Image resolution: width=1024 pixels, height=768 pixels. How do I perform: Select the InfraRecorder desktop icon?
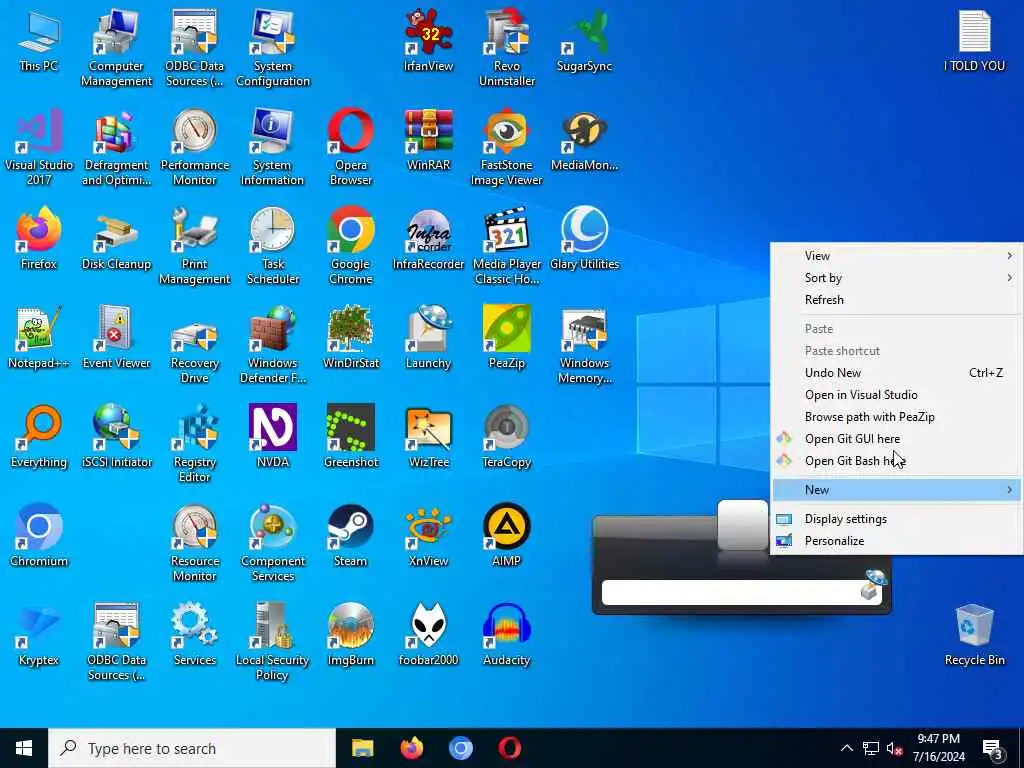428,238
